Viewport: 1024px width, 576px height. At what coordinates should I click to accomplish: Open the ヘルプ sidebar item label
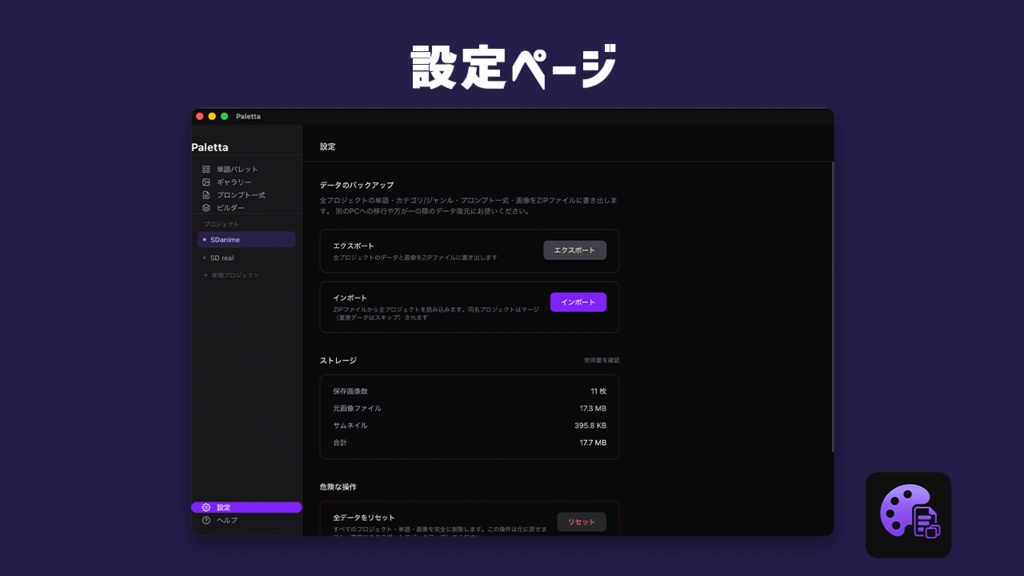[227, 520]
